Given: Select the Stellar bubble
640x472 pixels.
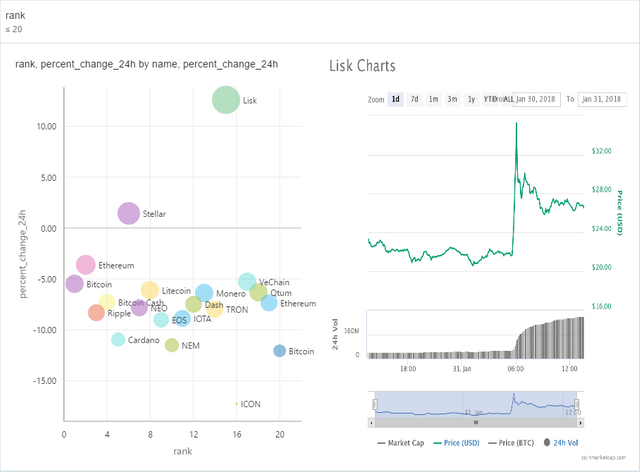Looking at the screenshot, I should pos(129,213).
